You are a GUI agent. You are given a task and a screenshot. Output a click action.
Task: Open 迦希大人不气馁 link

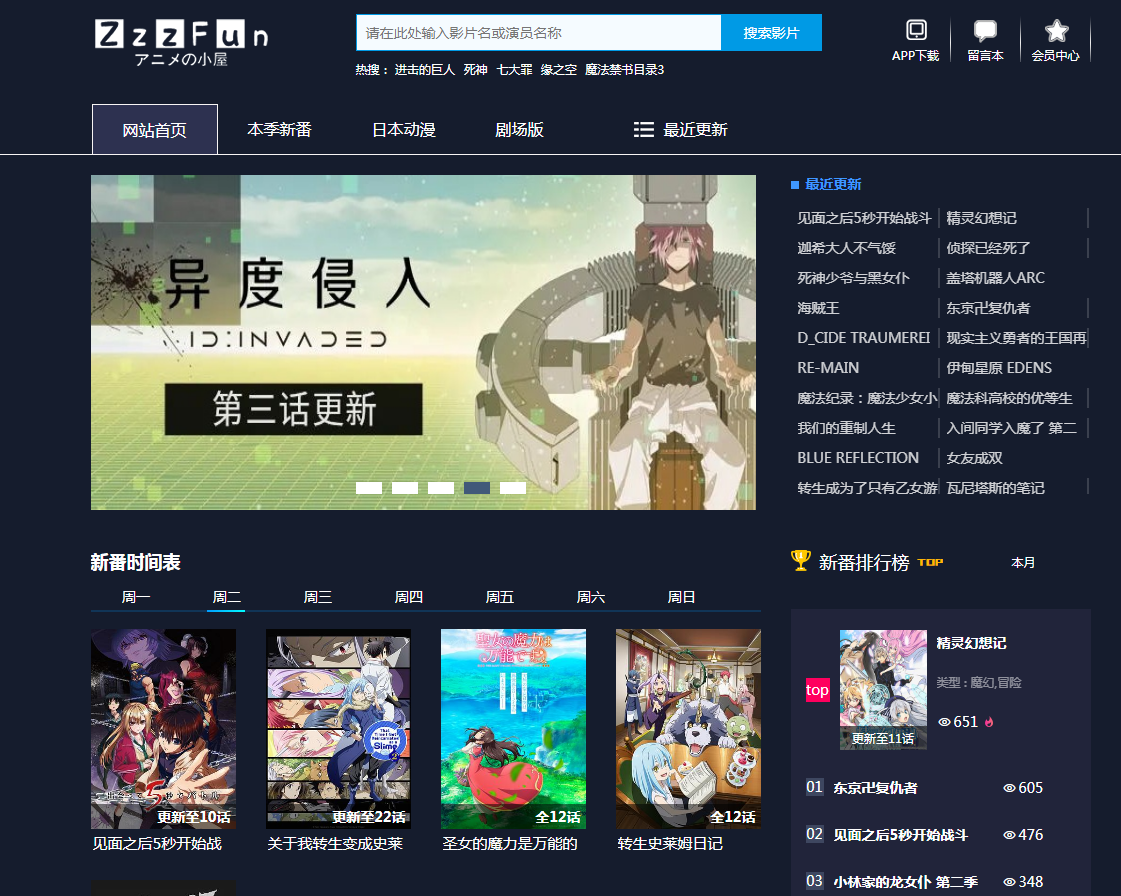pyautogui.click(x=846, y=248)
